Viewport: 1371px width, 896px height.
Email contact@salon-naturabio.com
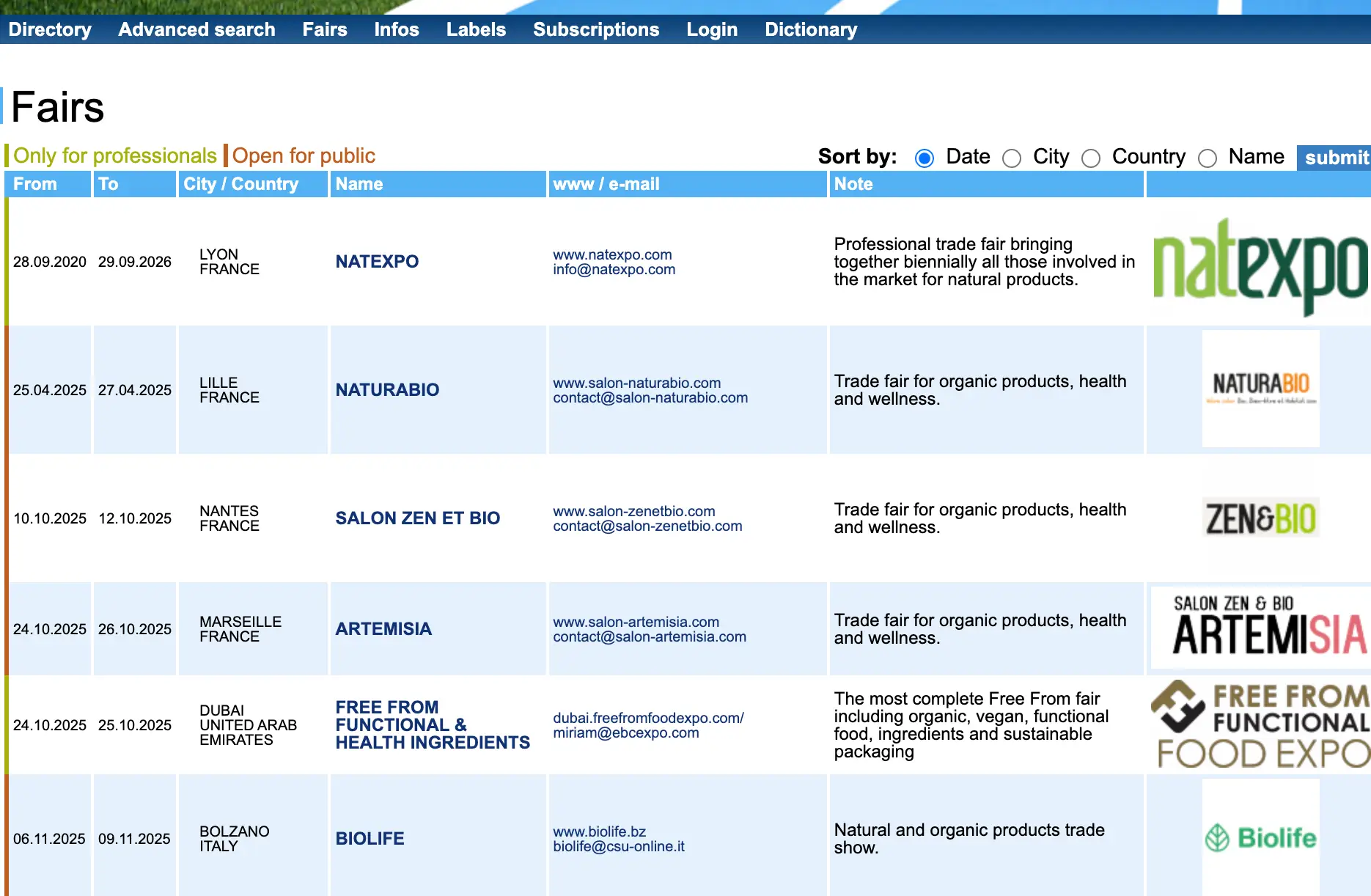coord(650,397)
